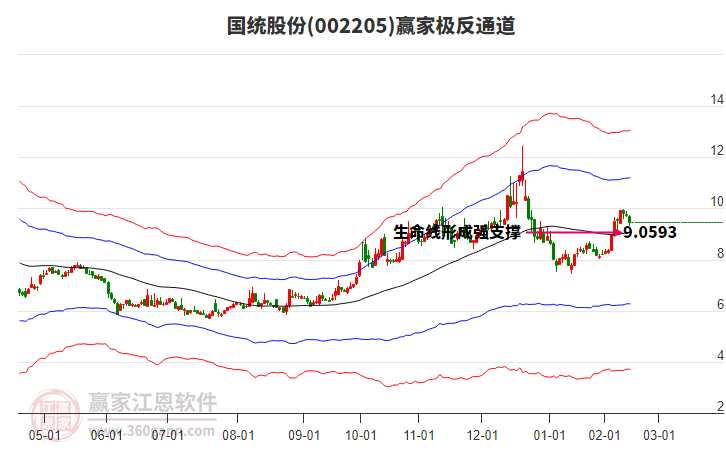Click the y-axis value 10
The width and height of the screenshot is (726, 450).
(717, 201)
